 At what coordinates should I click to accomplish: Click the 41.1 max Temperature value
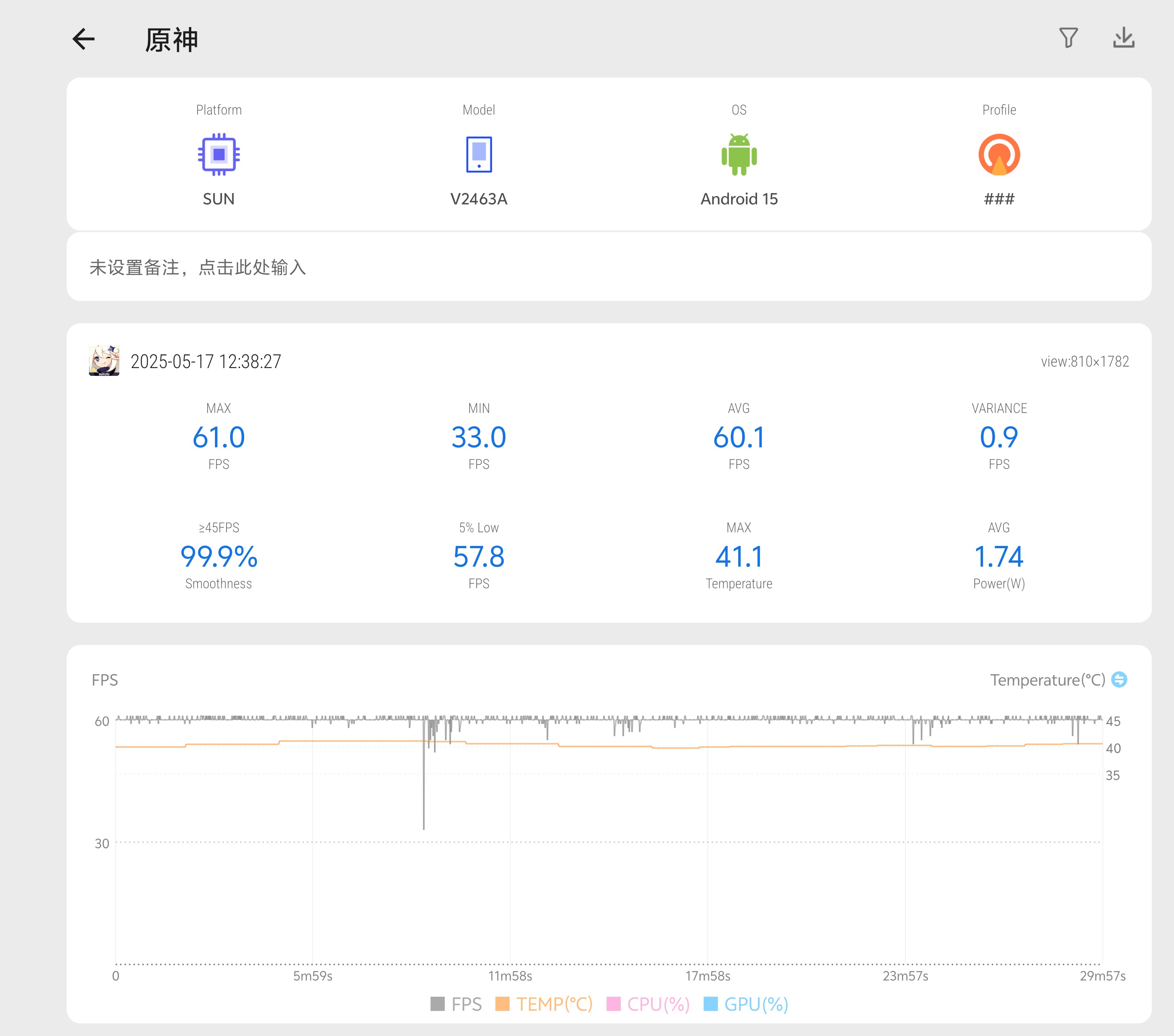pyautogui.click(x=739, y=556)
